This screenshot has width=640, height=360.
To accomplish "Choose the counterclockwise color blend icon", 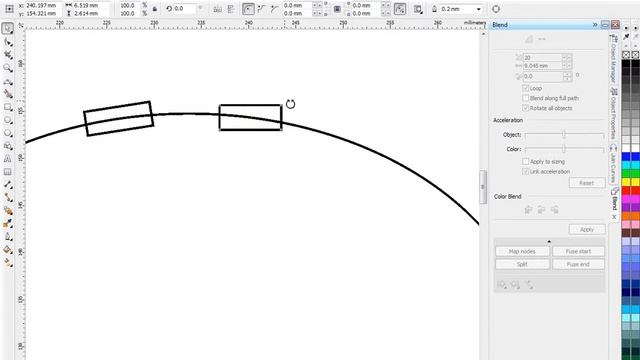I will click(554, 210).
